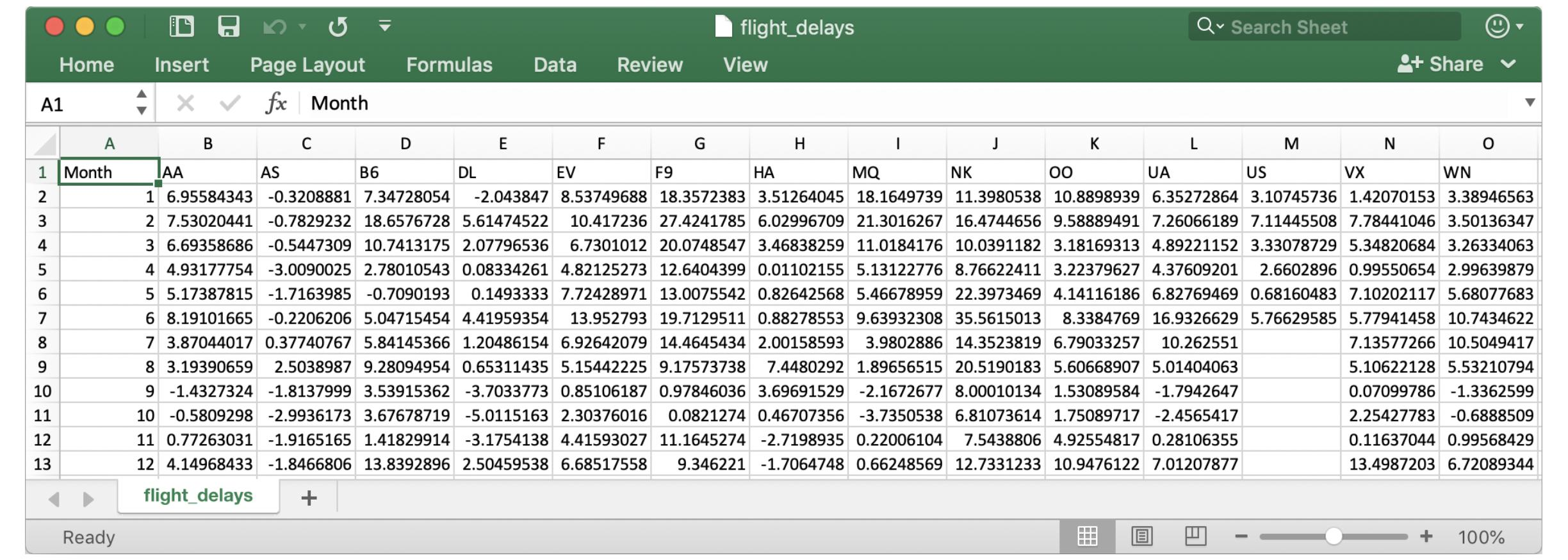
Task: Click the smiley feedback icon
Action: point(1498,26)
